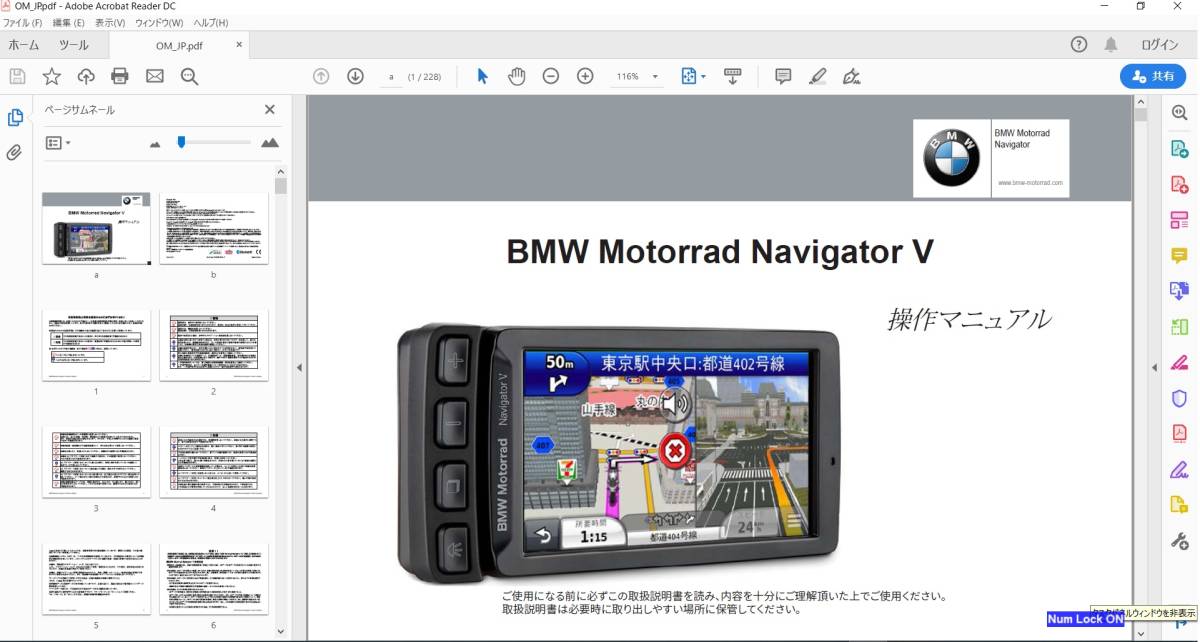Open notifications bell icon
The height and width of the screenshot is (642, 1200).
[1111, 45]
